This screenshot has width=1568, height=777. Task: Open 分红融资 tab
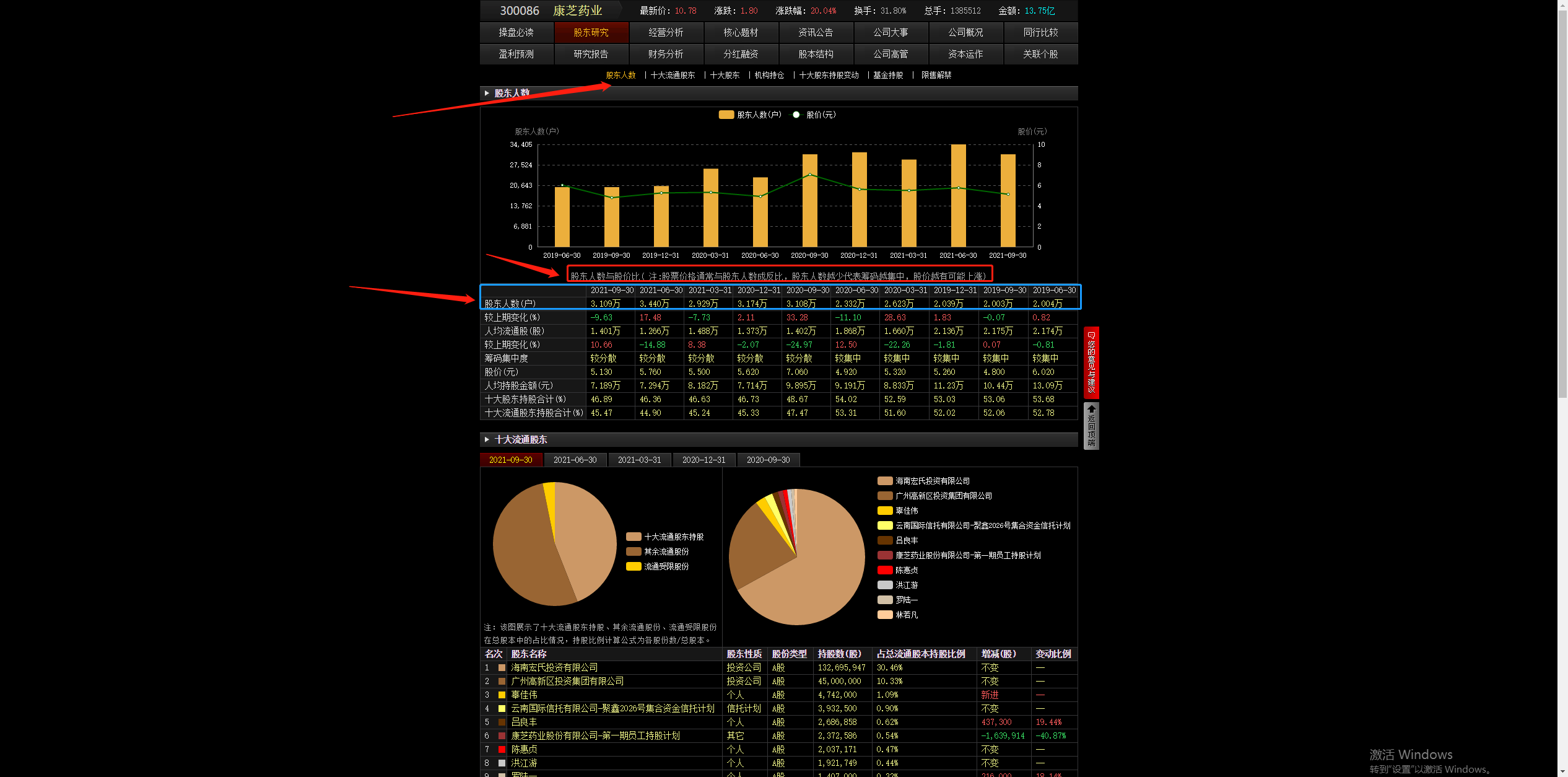pyautogui.click(x=741, y=54)
